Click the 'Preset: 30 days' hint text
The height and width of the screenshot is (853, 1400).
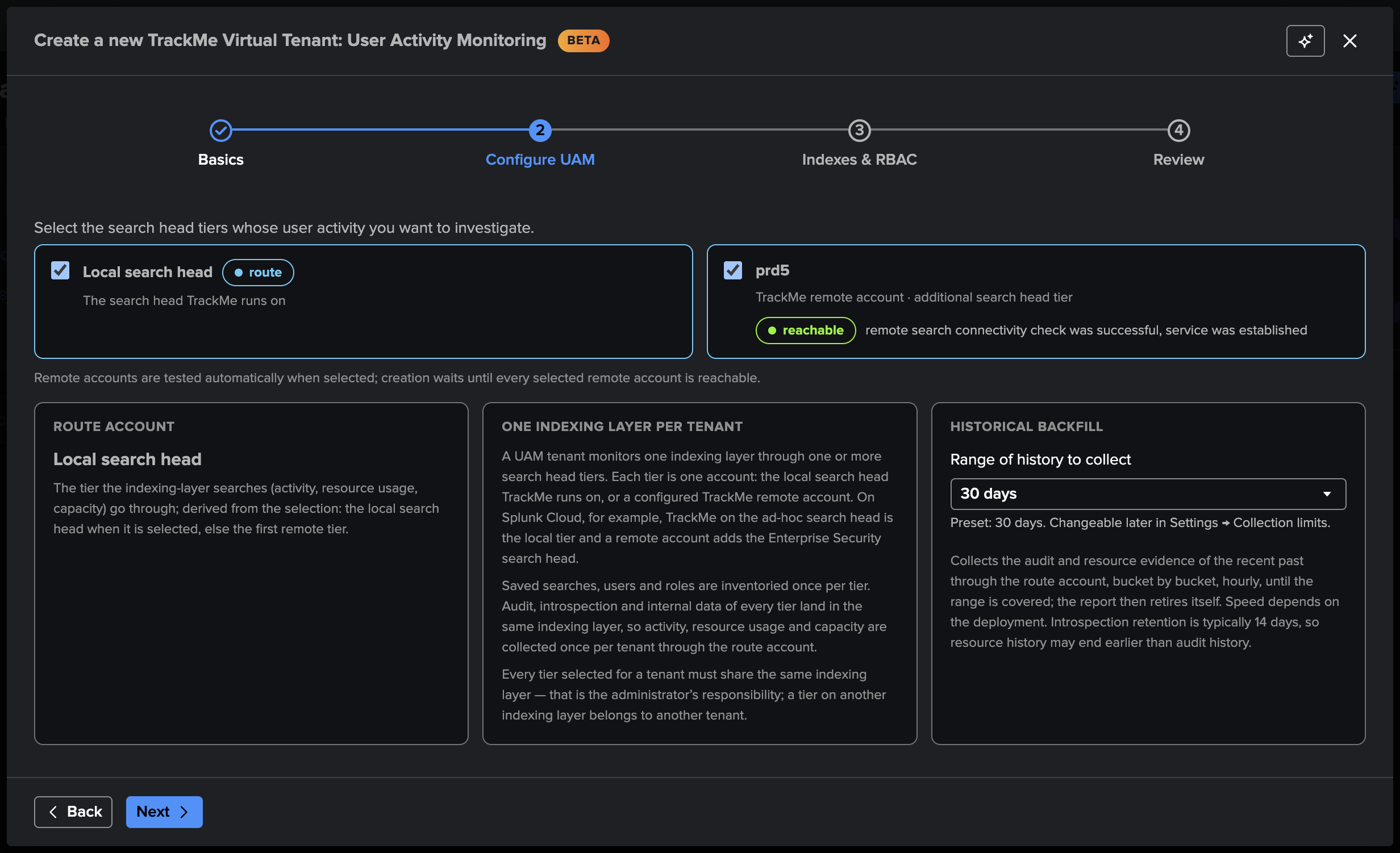[1140, 523]
